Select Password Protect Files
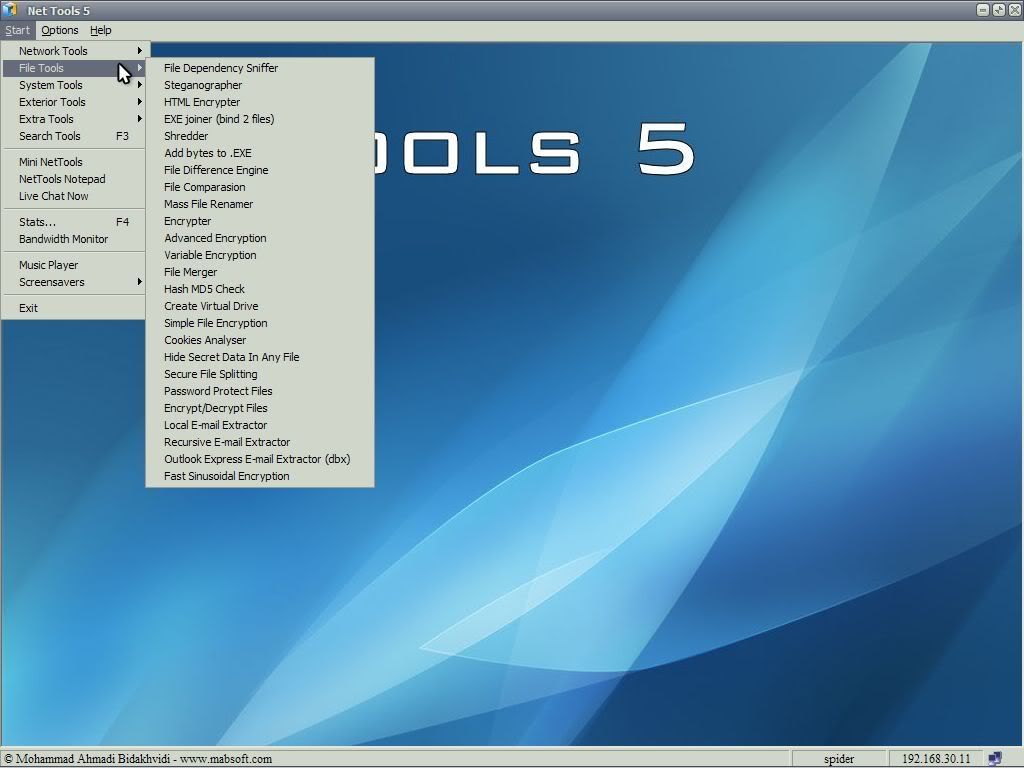 [260, 391]
